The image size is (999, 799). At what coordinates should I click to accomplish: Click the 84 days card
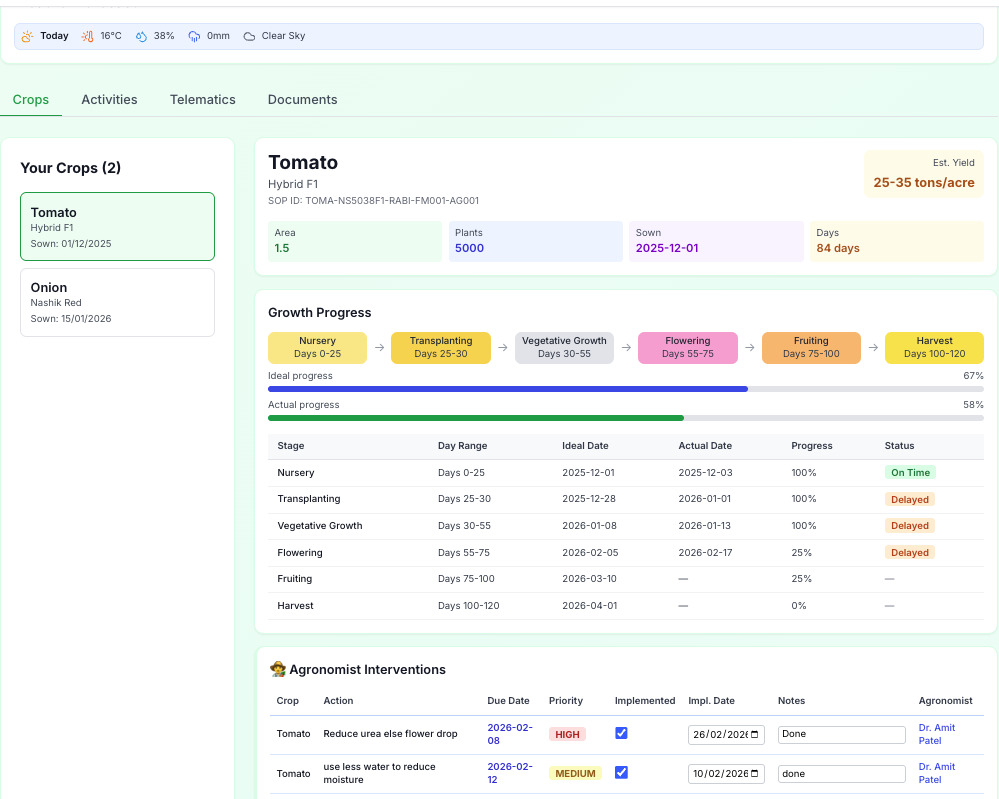pos(897,241)
